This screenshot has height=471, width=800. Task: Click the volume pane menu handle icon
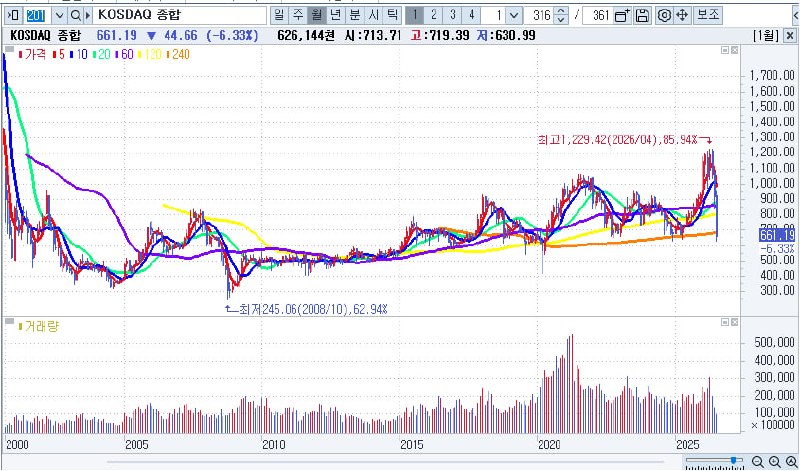click(9, 322)
